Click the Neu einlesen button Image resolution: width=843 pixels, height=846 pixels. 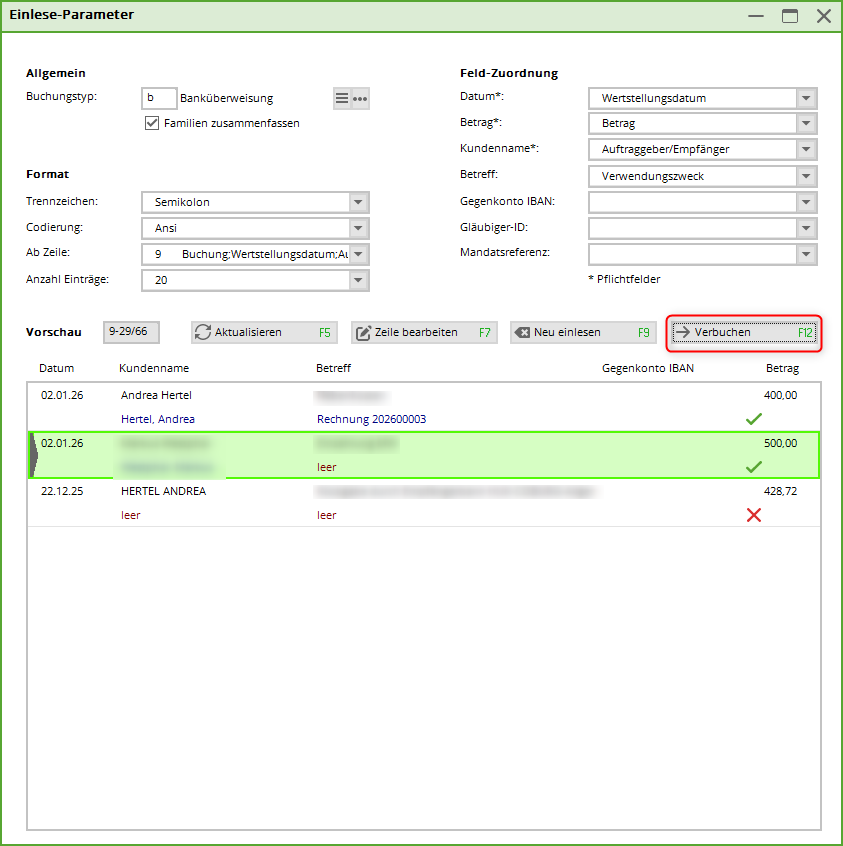point(583,332)
